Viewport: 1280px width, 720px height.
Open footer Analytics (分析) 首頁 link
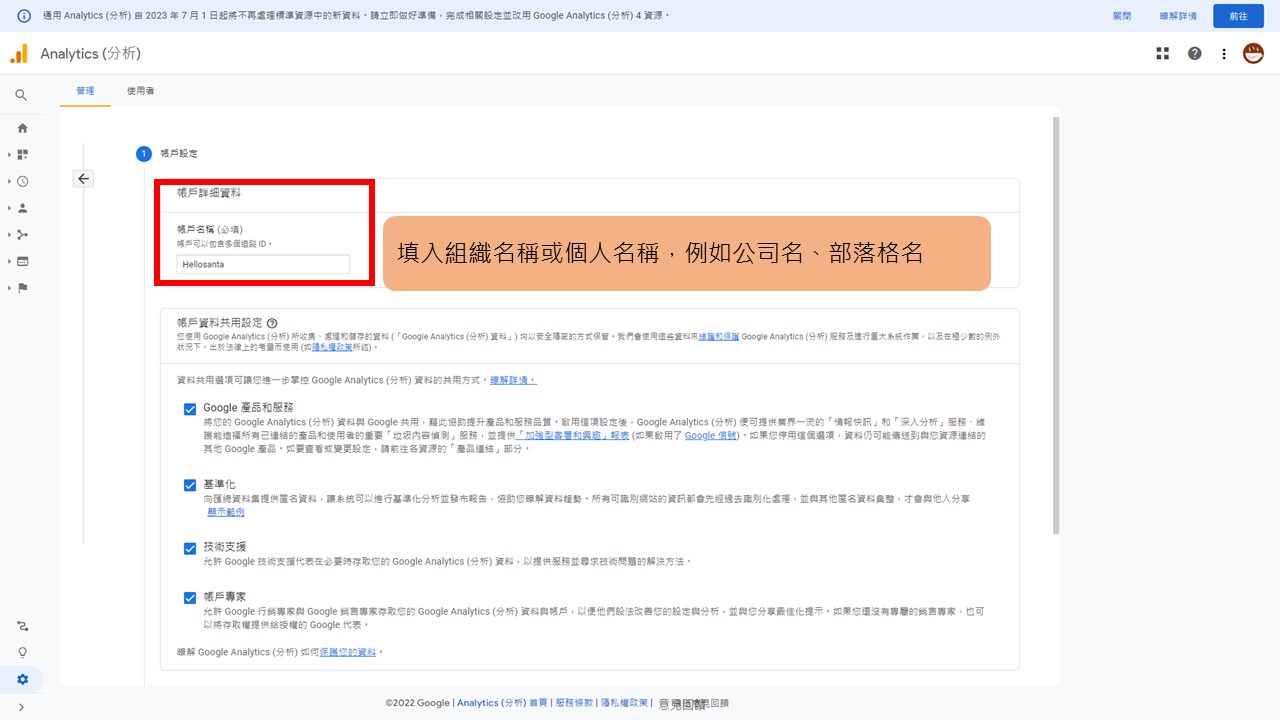(502, 703)
